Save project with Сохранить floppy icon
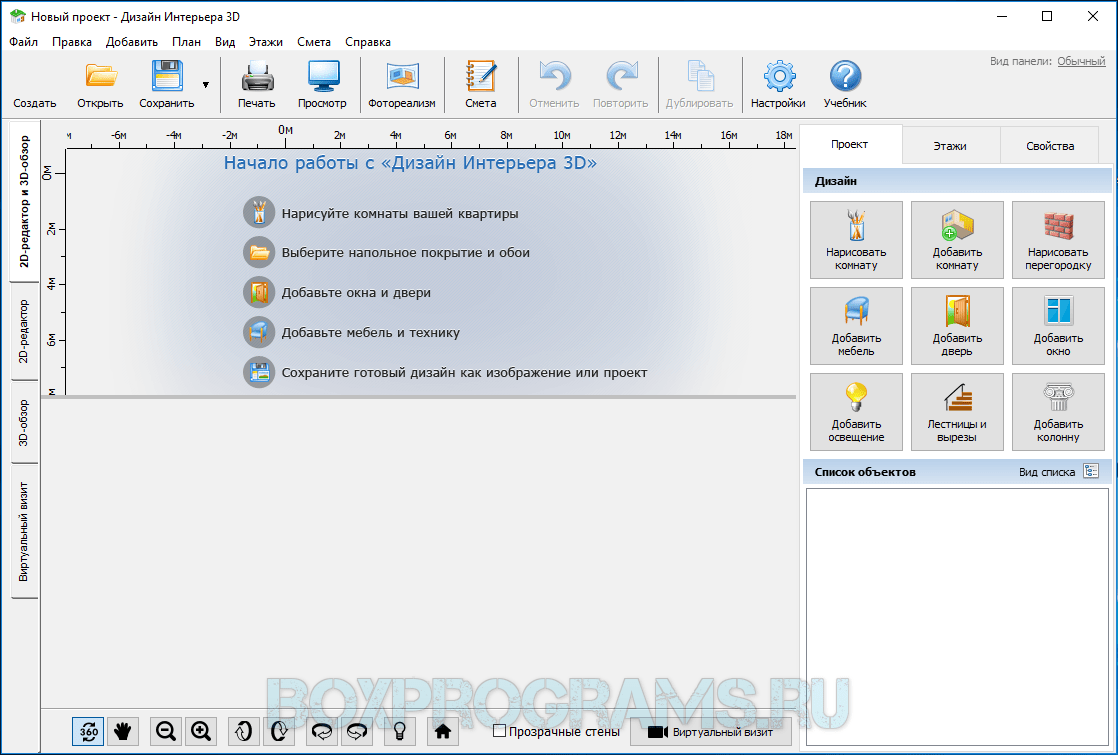Image resolution: width=1118 pixels, height=755 pixels. 167,85
